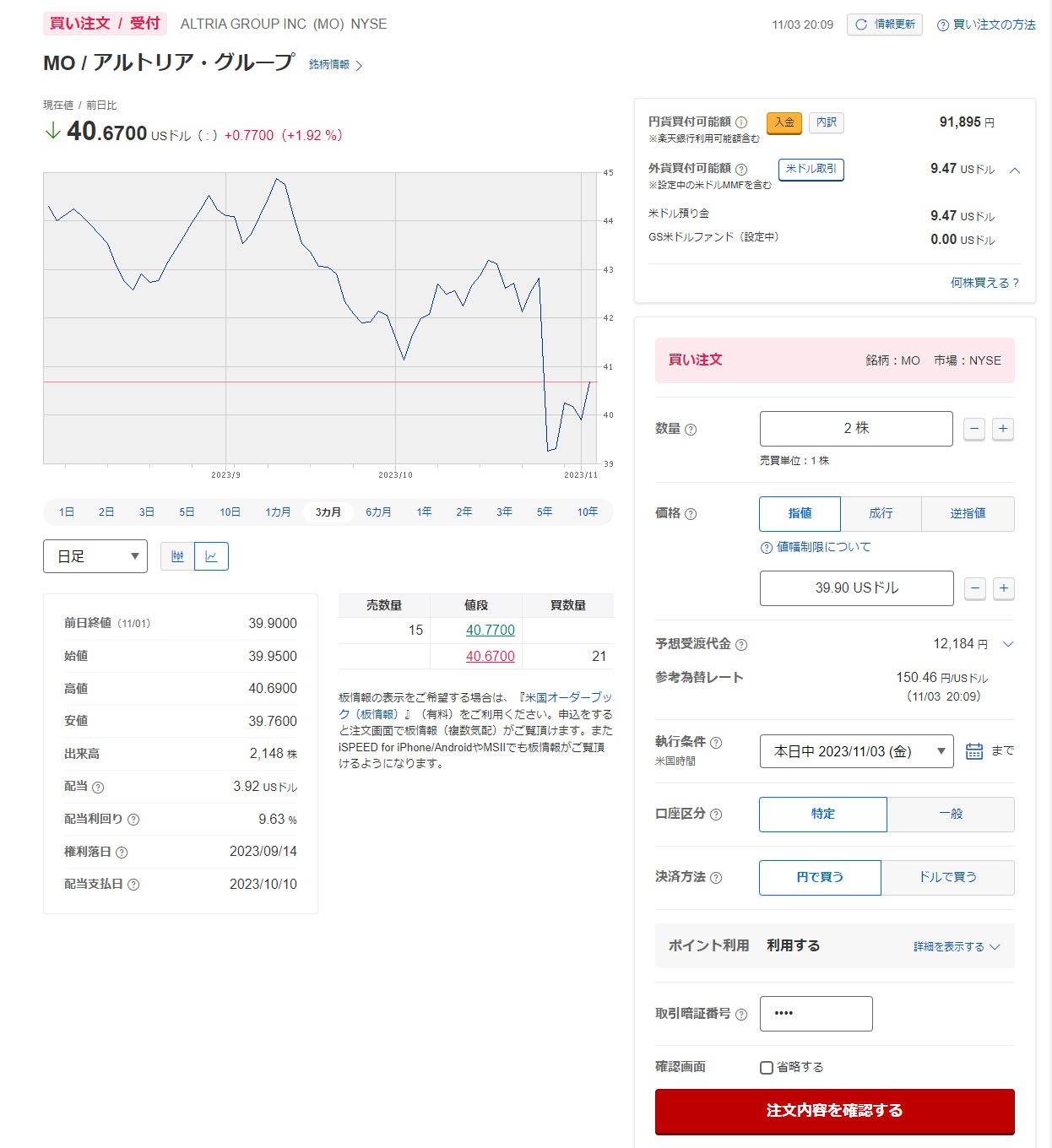Viewport: 1052px width, 1148px height.
Task: Click the limit price input field
Action: point(856,588)
